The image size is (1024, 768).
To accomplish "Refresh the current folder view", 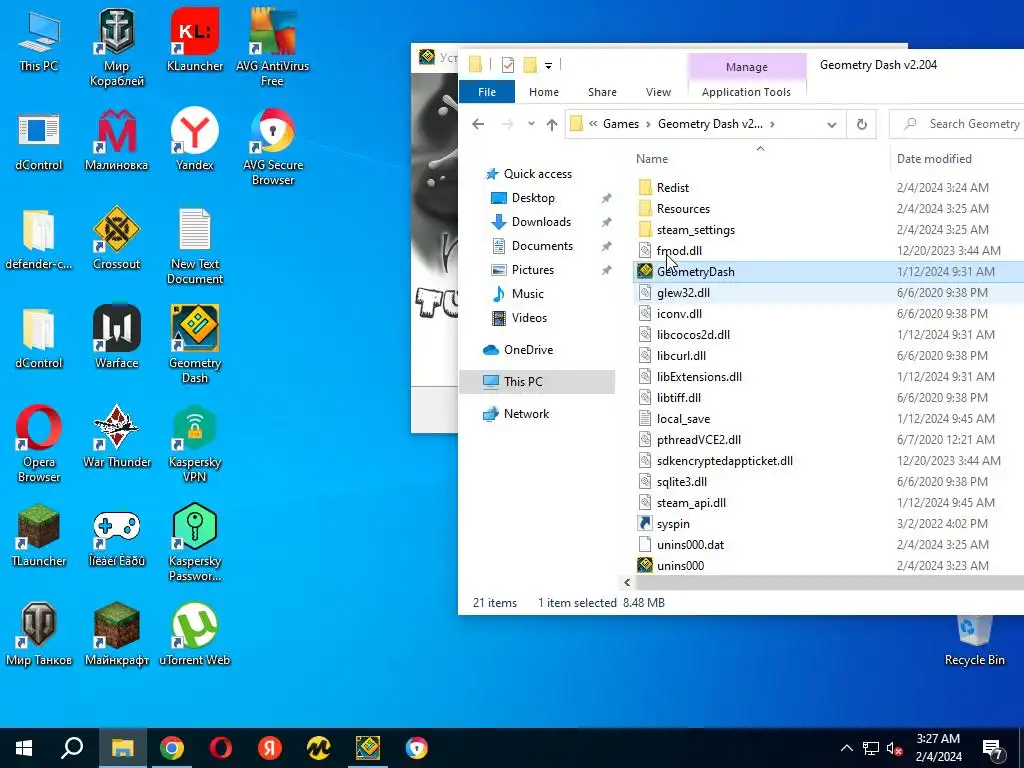I will click(861, 124).
